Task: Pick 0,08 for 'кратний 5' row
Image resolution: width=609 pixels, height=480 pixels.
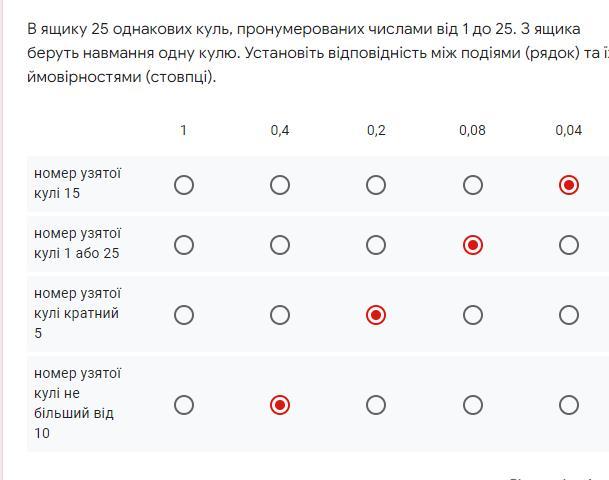Action: click(473, 315)
